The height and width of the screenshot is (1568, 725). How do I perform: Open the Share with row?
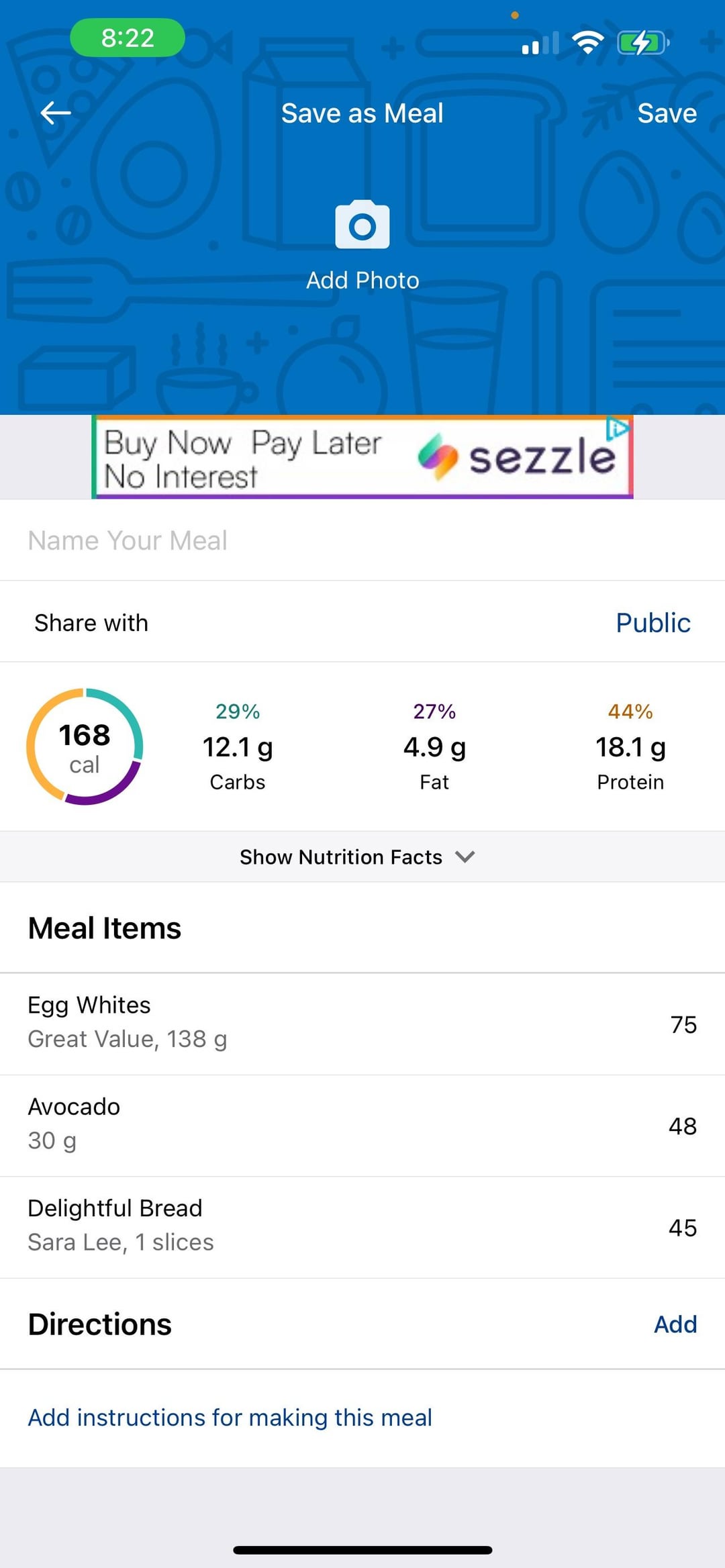click(362, 622)
